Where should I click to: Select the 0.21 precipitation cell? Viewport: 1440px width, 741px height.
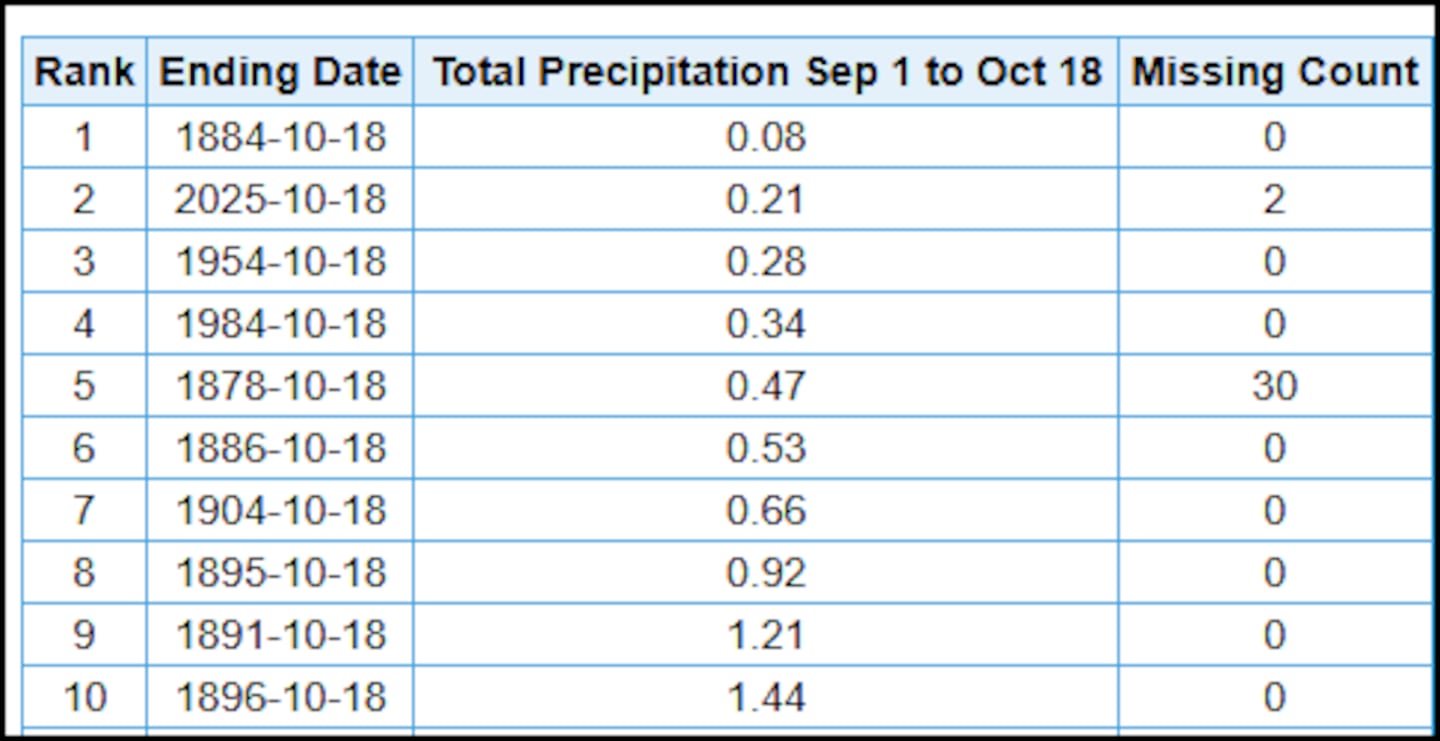pyautogui.click(x=766, y=200)
